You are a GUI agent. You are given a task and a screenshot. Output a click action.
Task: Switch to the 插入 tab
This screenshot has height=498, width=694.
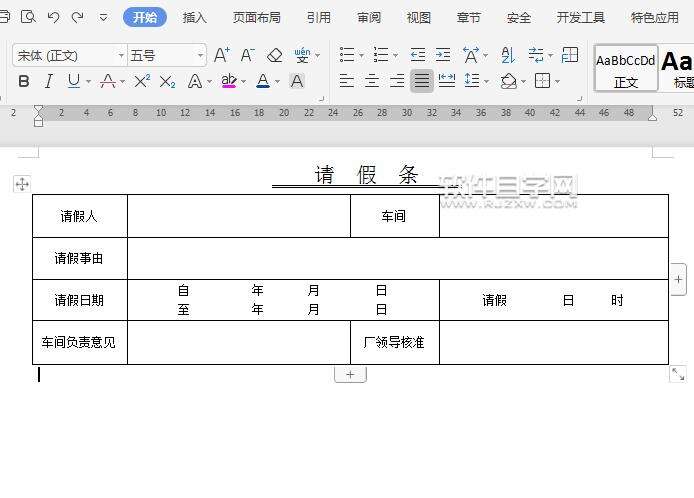coord(195,17)
